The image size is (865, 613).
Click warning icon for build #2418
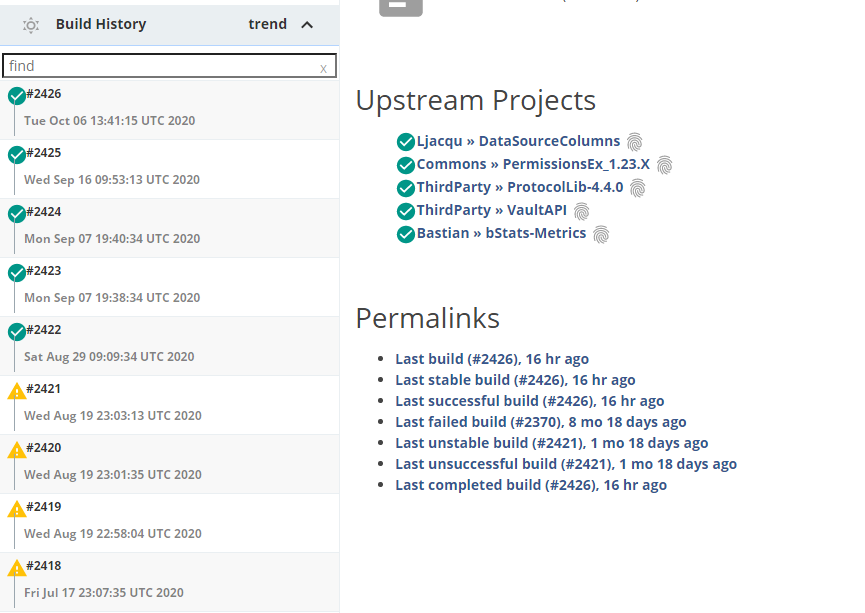pos(16,568)
